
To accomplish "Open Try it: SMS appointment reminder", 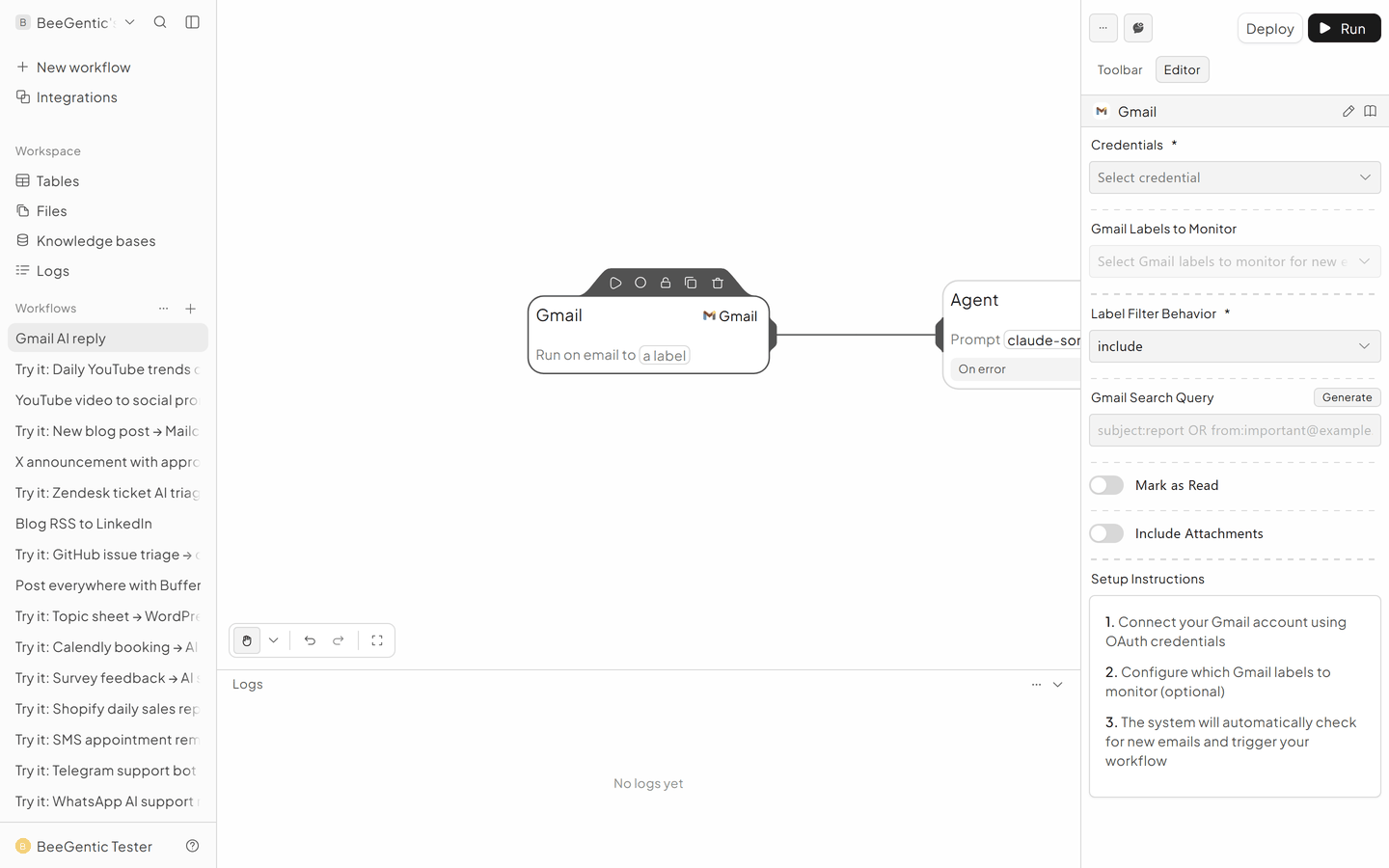I will point(108,740).
